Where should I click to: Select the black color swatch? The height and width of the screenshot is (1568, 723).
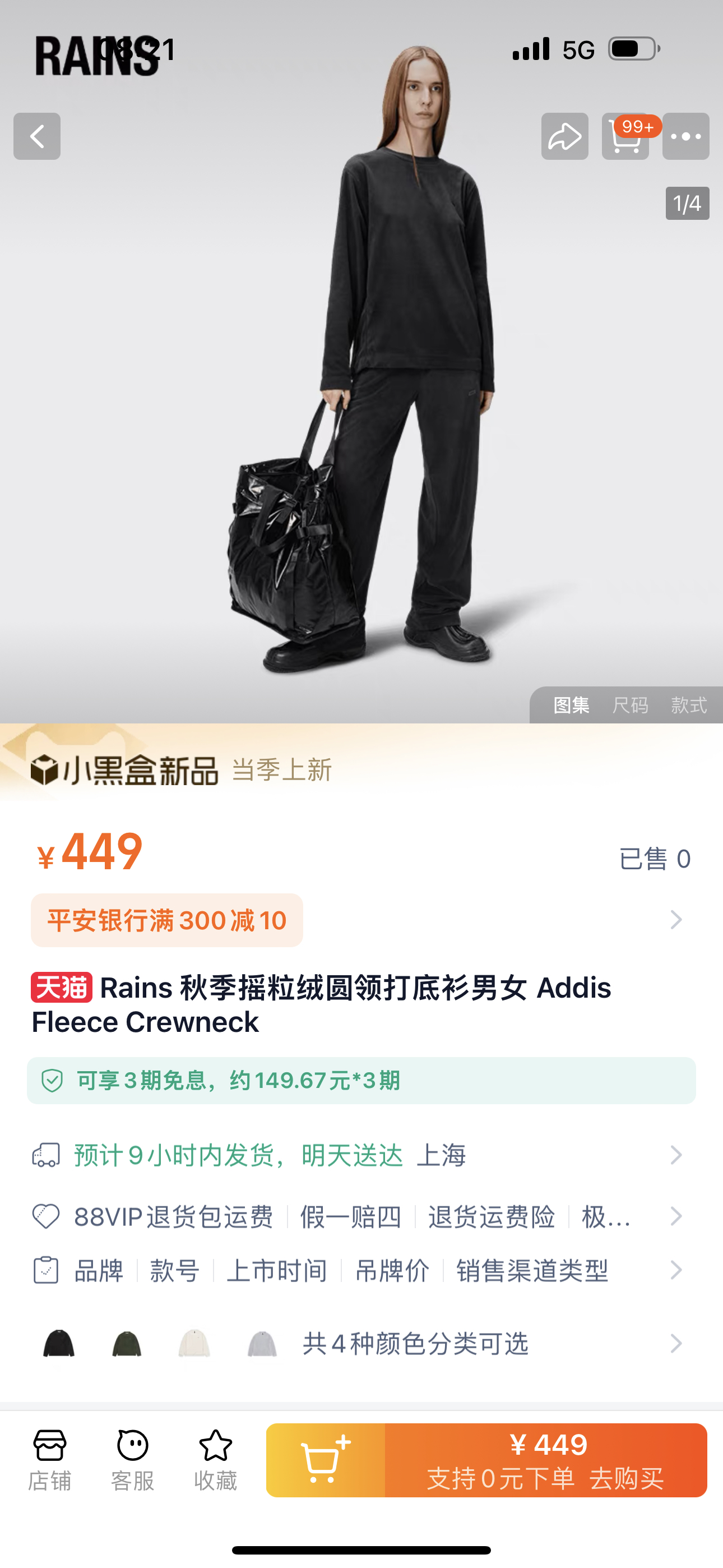click(59, 1343)
